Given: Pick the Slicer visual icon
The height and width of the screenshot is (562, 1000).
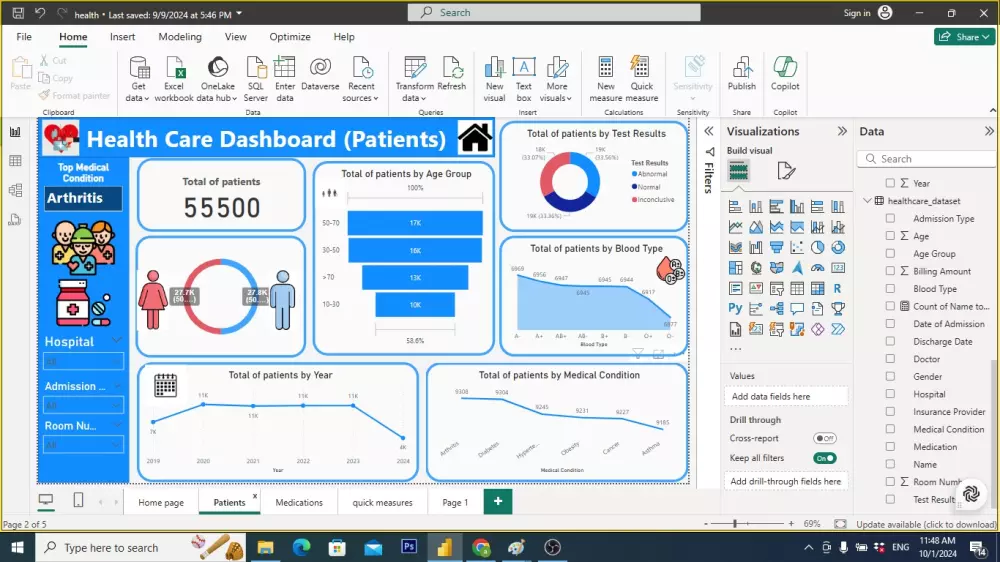Looking at the screenshot, I should click(x=776, y=288).
